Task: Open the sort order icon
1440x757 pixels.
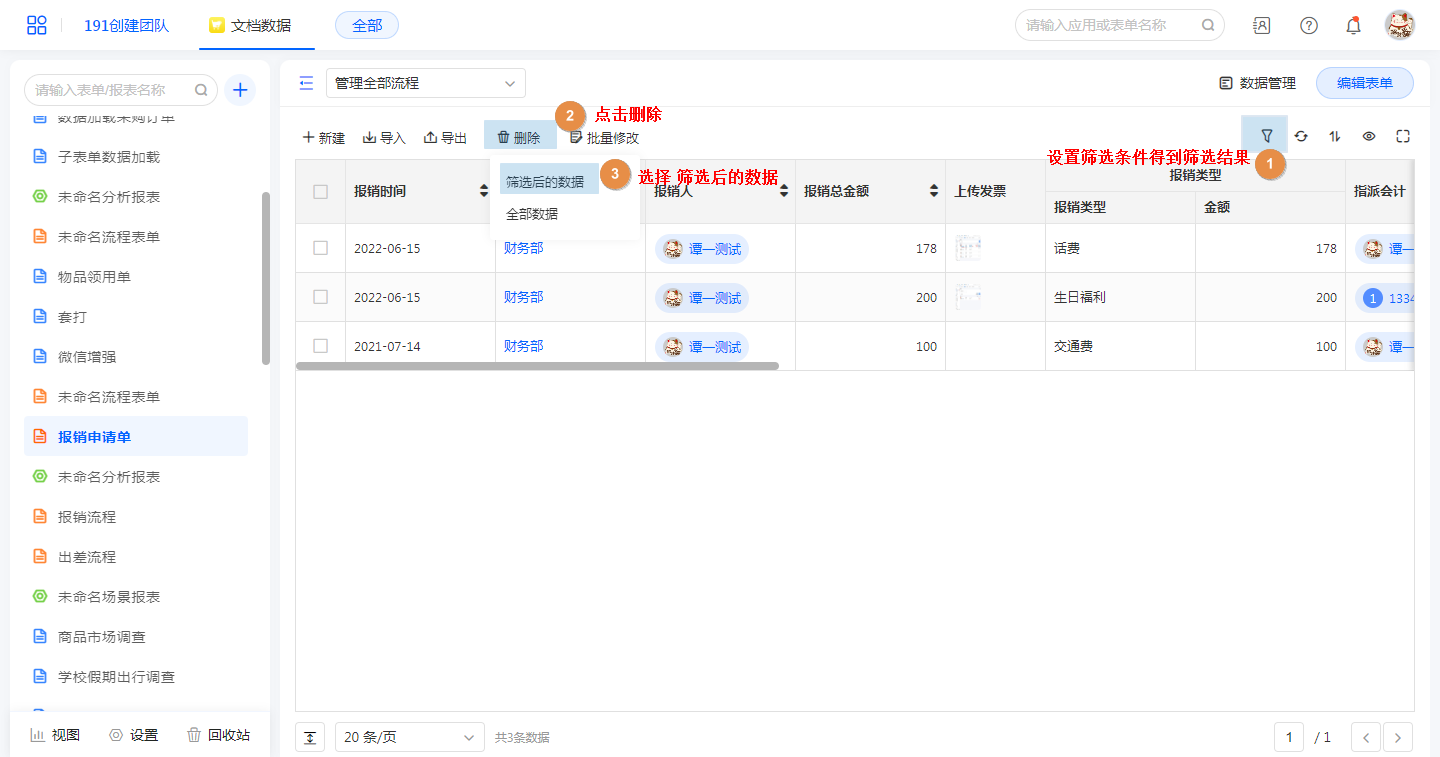Action: point(1335,137)
